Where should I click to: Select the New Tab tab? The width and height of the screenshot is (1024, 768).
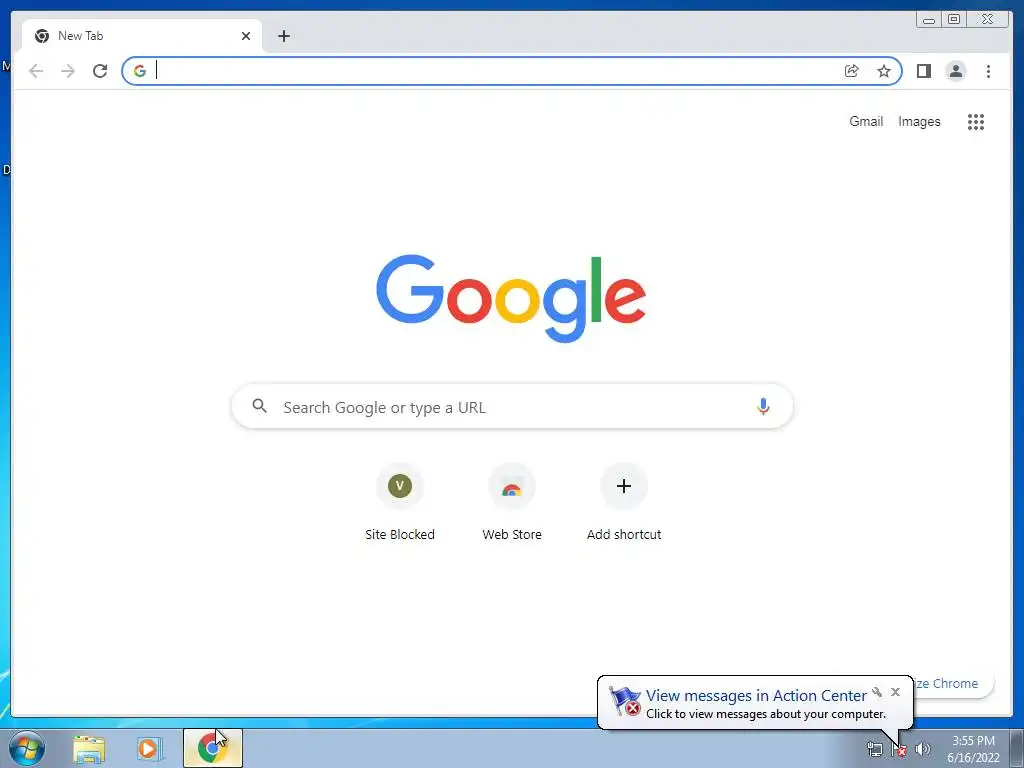point(142,36)
